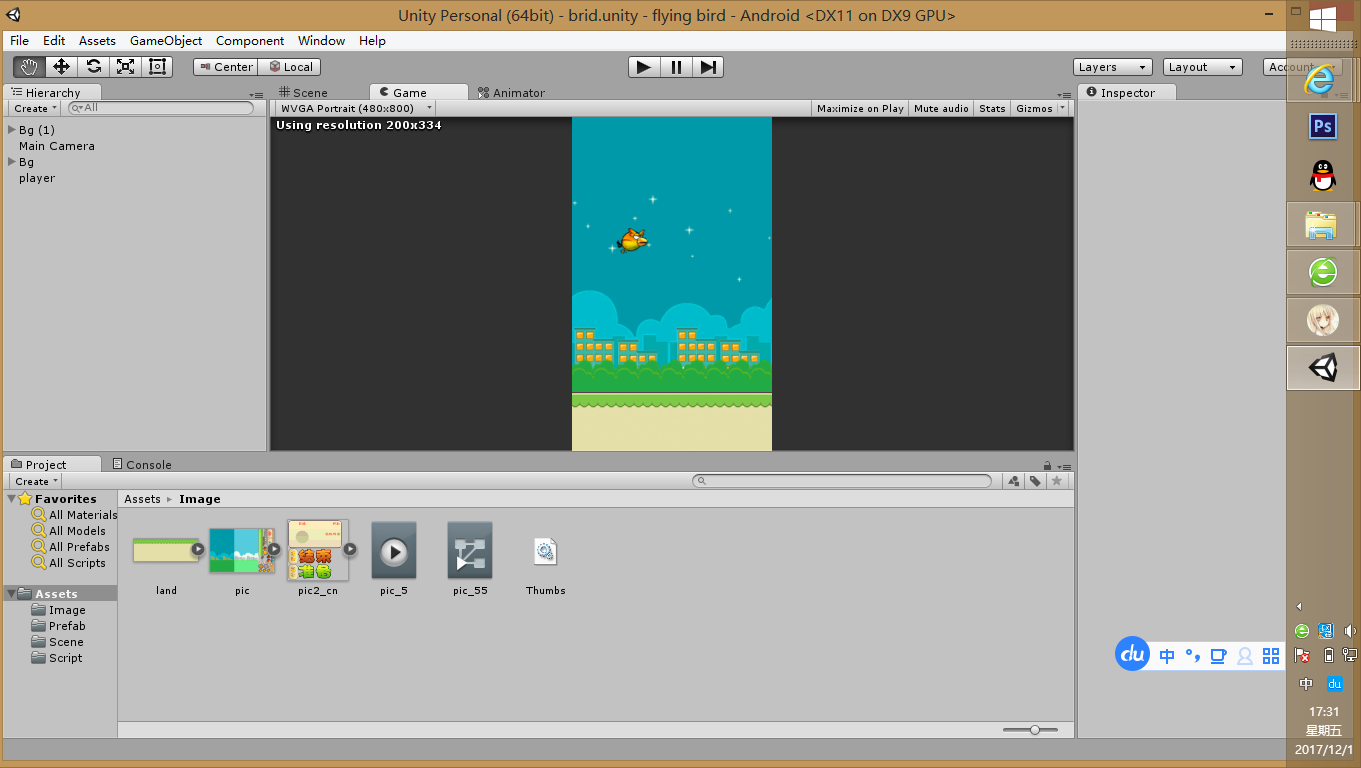Select the player object in Hierarchy

click(37, 178)
